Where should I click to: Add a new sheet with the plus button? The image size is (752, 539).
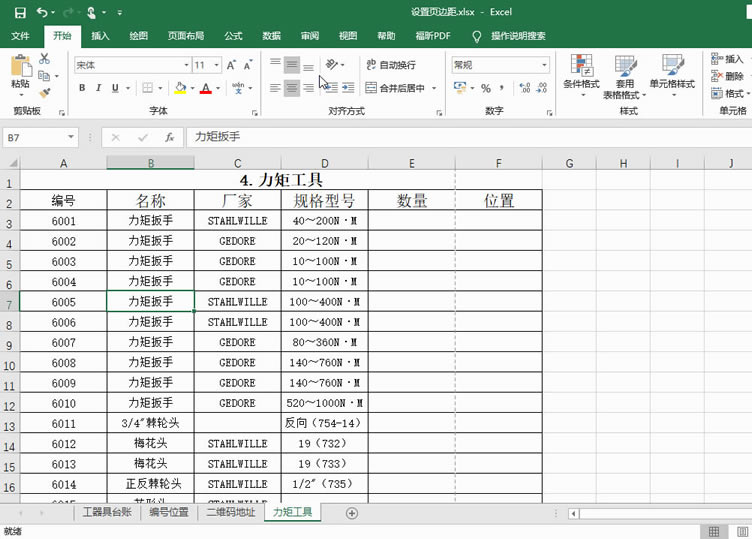click(x=352, y=513)
